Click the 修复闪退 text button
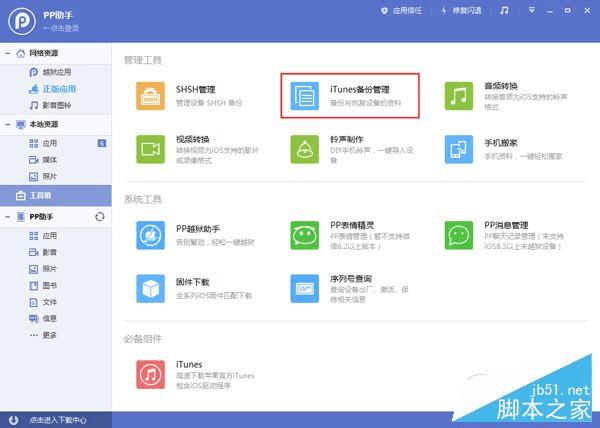This screenshot has width=600, height=428. (467, 11)
